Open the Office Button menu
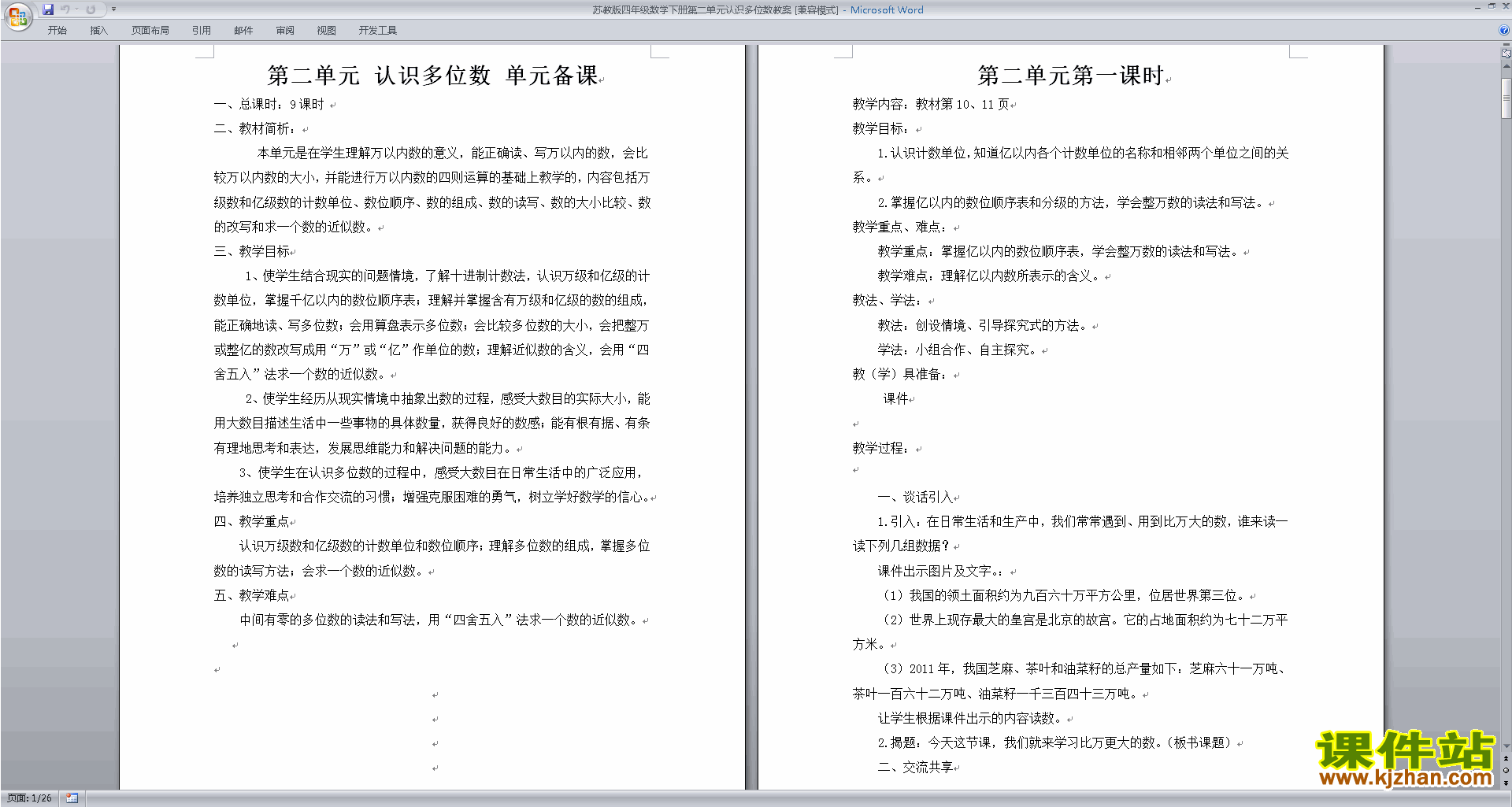The image size is (1512, 807). (17, 17)
